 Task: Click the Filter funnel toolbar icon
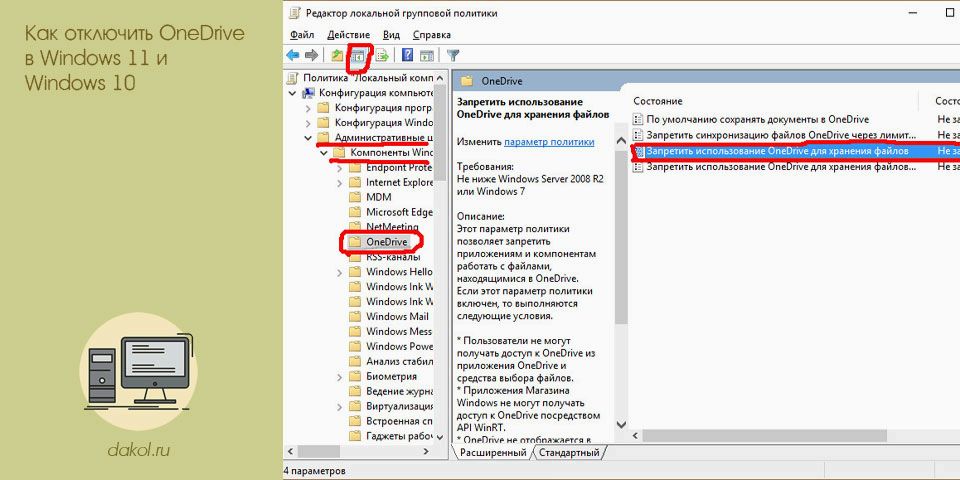453,55
